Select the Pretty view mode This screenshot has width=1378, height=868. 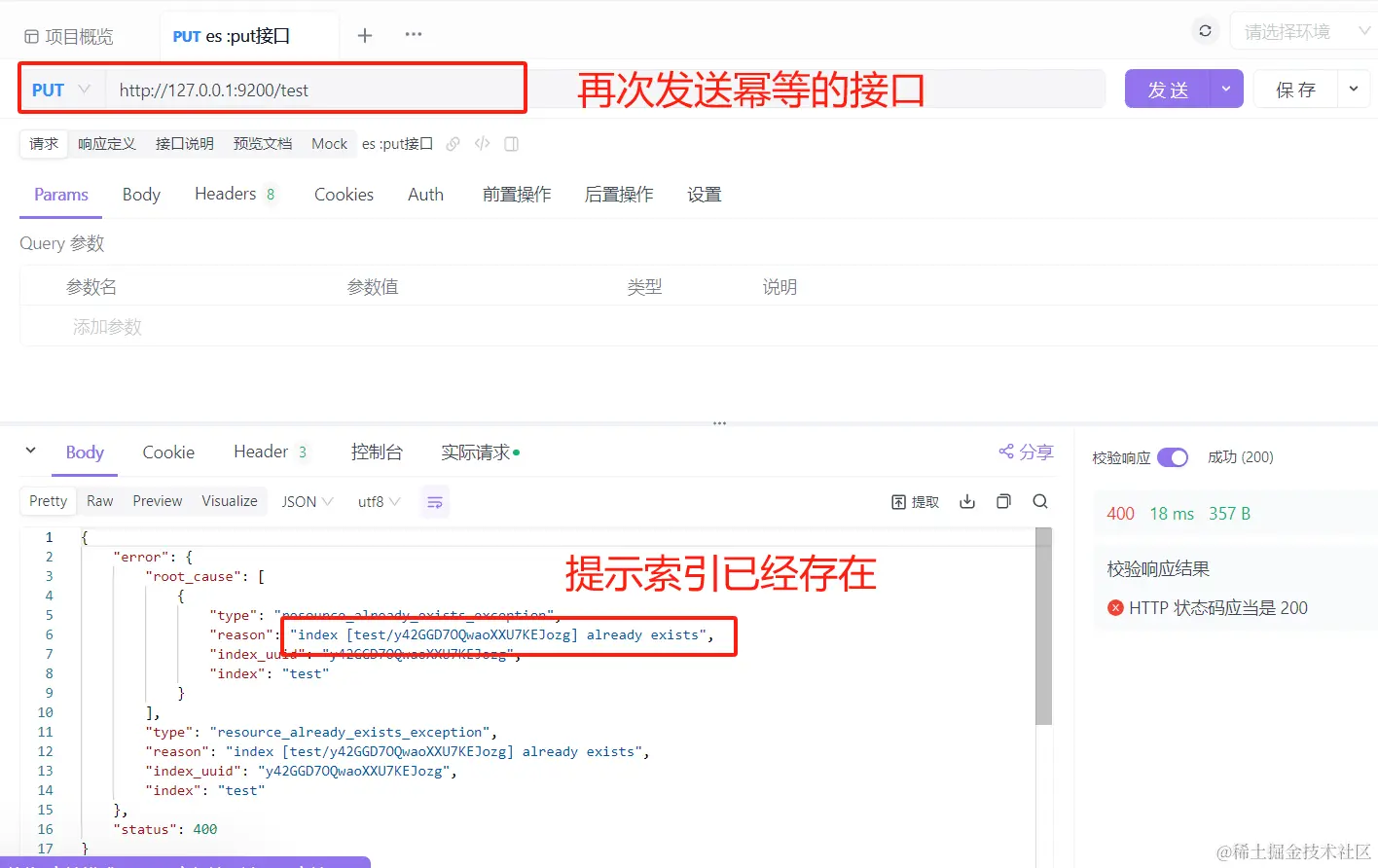[x=49, y=501]
